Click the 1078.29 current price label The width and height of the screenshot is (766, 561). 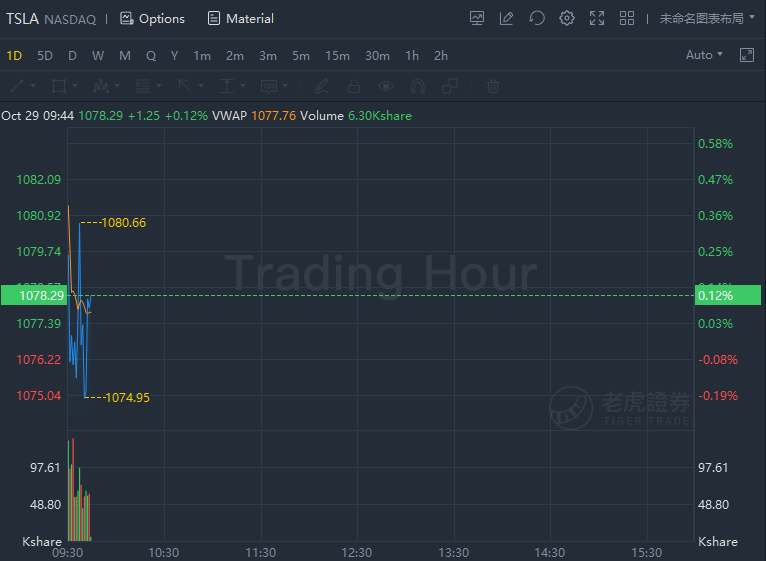click(x=34, y=295)
